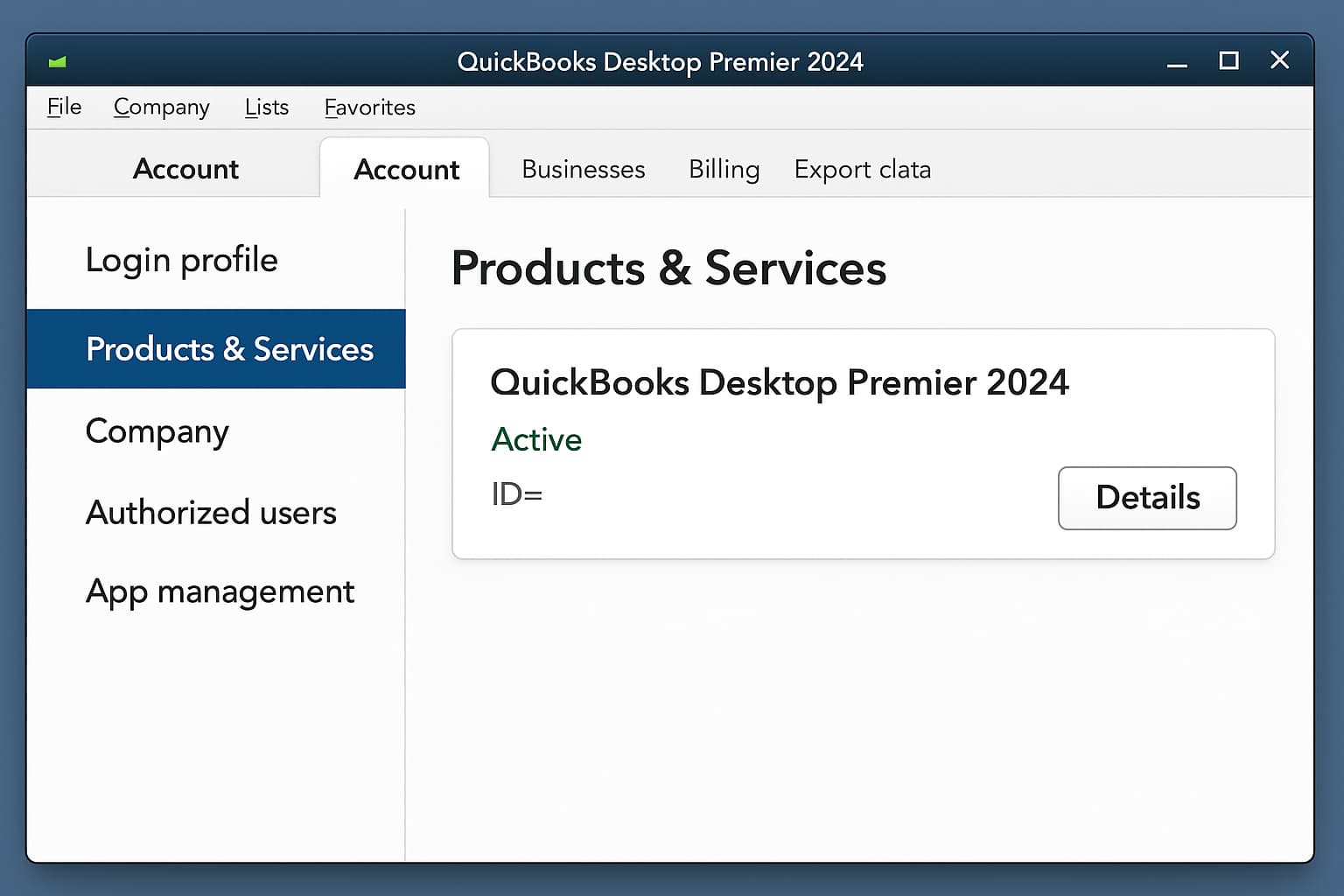Select Login profile in sidebar
1344x896 pixels.
pyautogui.click(x=181, y=260)
